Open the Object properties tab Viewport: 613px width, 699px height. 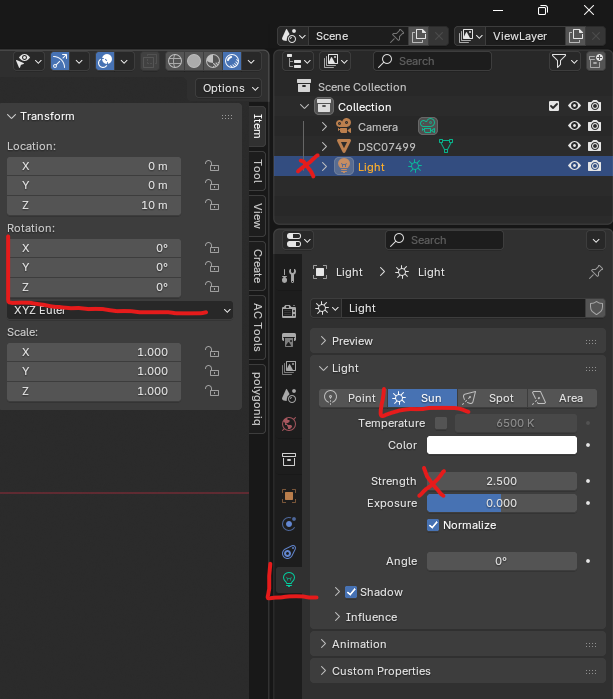coord(288,496)
